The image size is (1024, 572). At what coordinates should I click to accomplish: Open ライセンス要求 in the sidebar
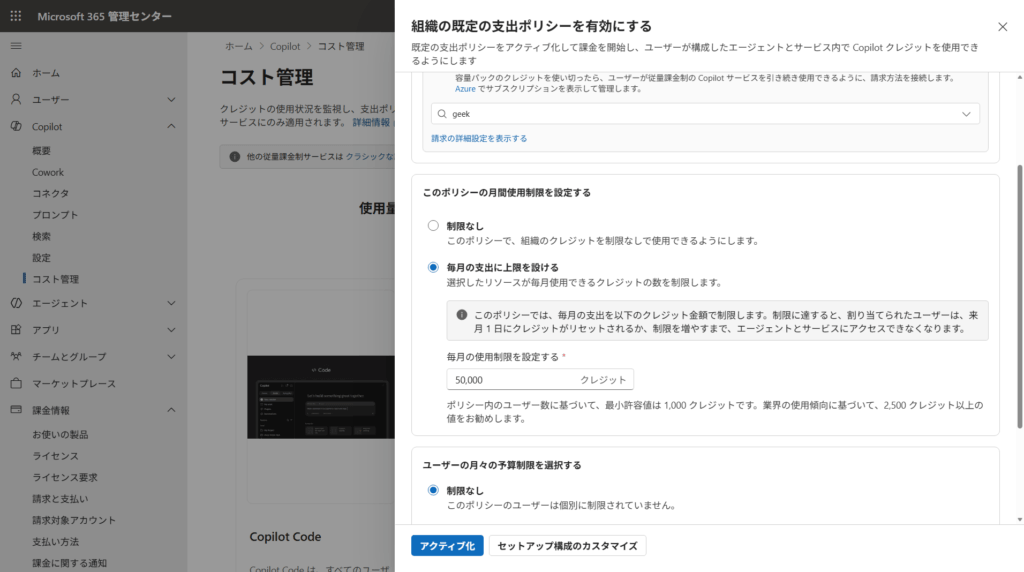[65, 477]
